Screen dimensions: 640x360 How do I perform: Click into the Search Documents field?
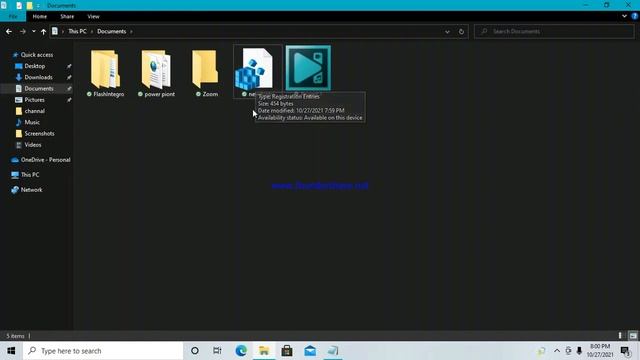tap(554, 31)
